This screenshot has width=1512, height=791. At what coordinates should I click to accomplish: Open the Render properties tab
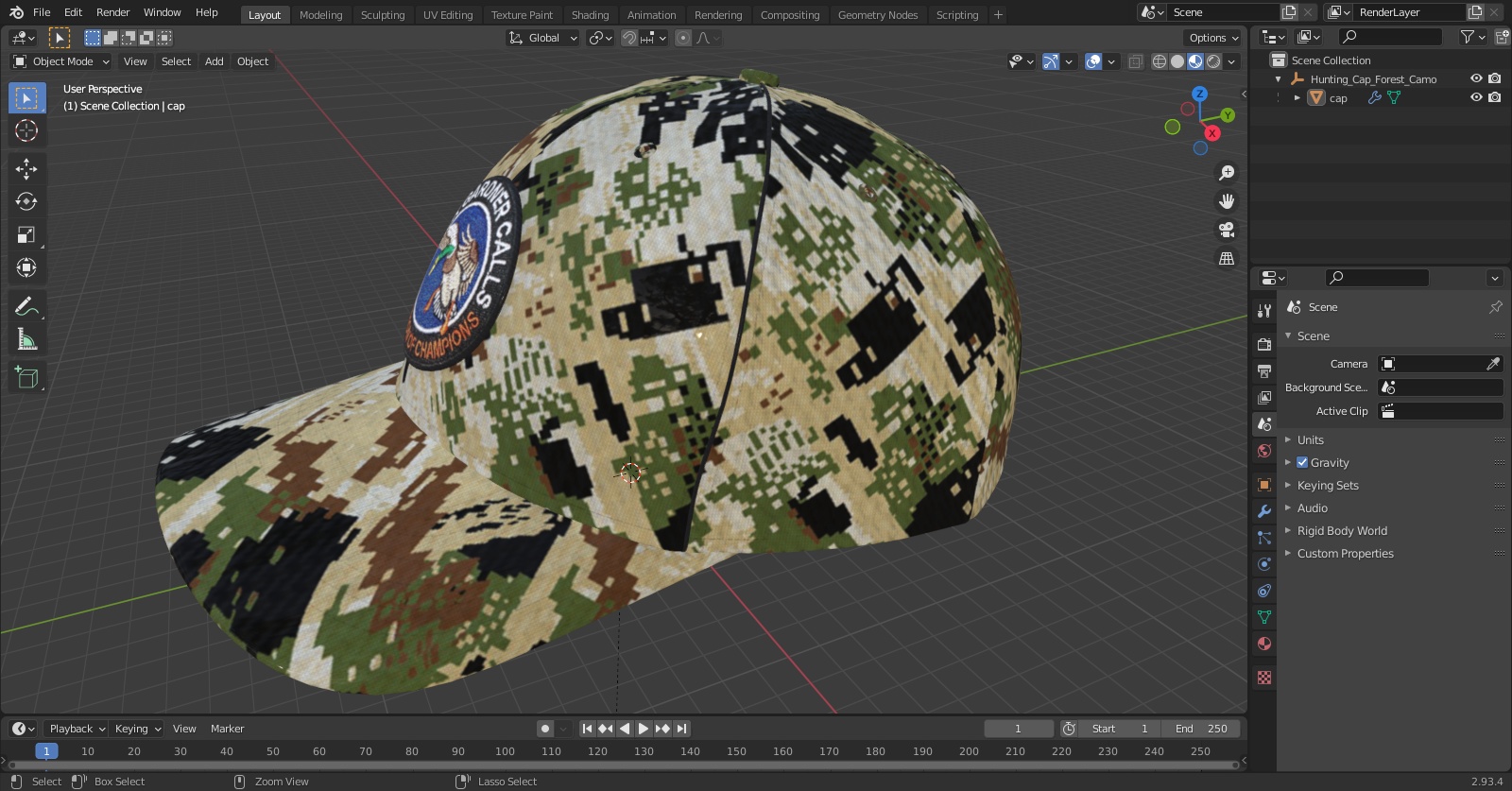[1264, 345]
